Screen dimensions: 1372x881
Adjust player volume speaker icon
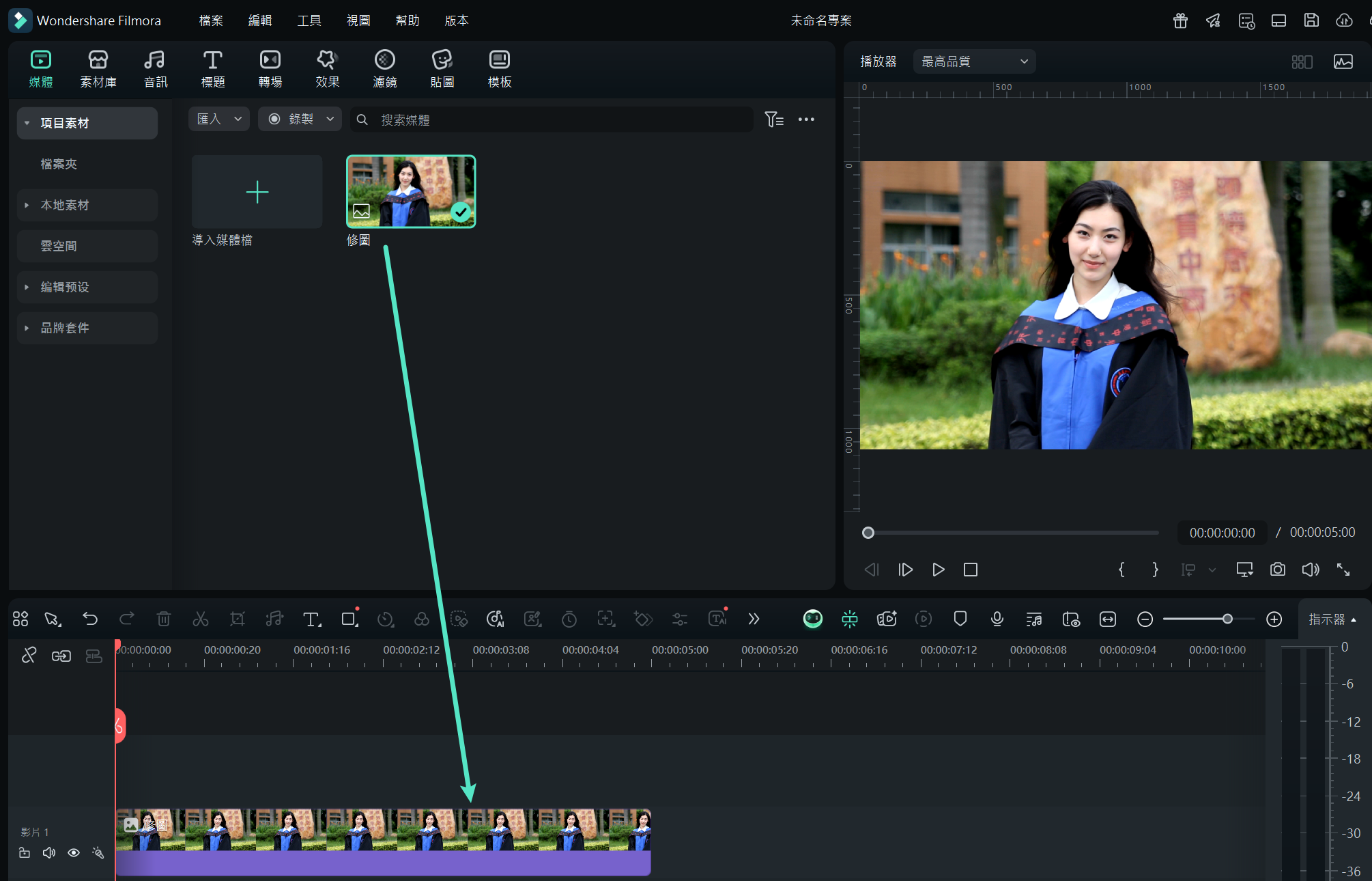(x=1311, y=570)
